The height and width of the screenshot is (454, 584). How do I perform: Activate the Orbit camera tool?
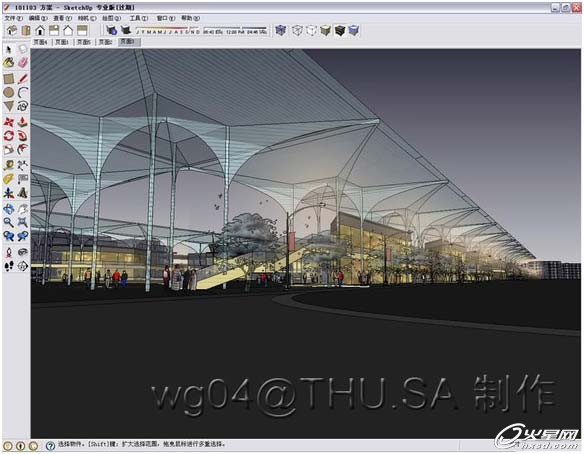pos(9,209)
